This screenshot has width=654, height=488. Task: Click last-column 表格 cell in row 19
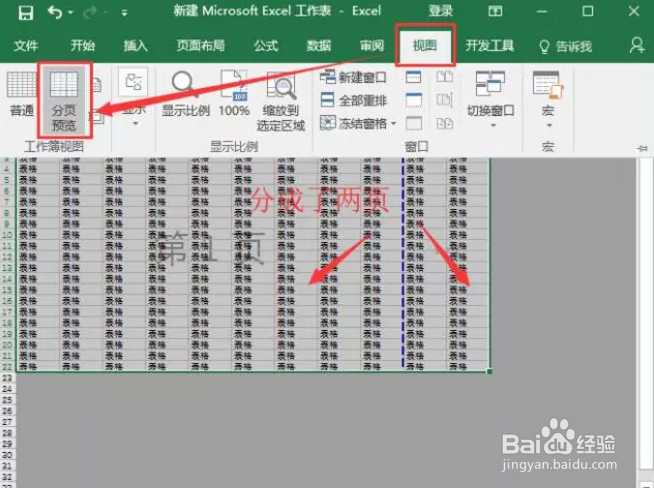[468, 334]
